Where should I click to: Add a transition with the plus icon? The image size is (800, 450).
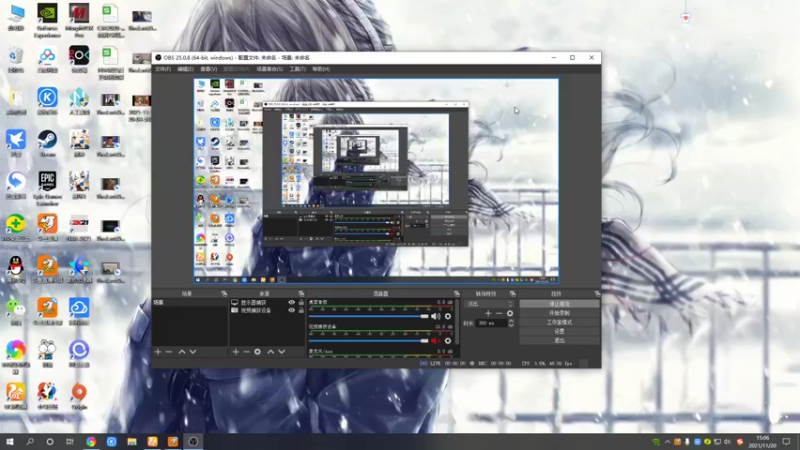(488, 313)
